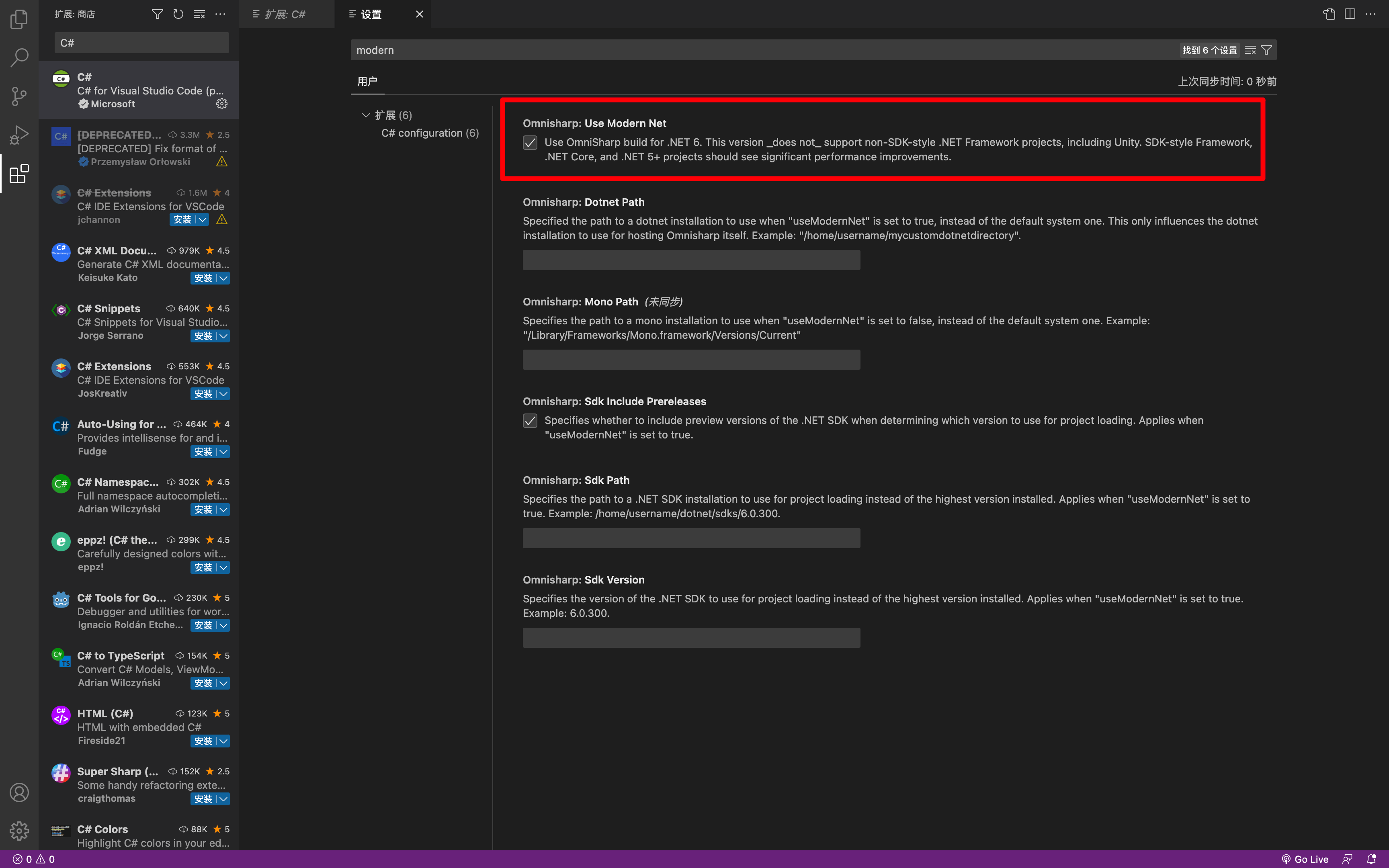Click warning icon on C# Extensions by jchannon
The width and height of the screenshot is (1389, 868).
[221, 219]
